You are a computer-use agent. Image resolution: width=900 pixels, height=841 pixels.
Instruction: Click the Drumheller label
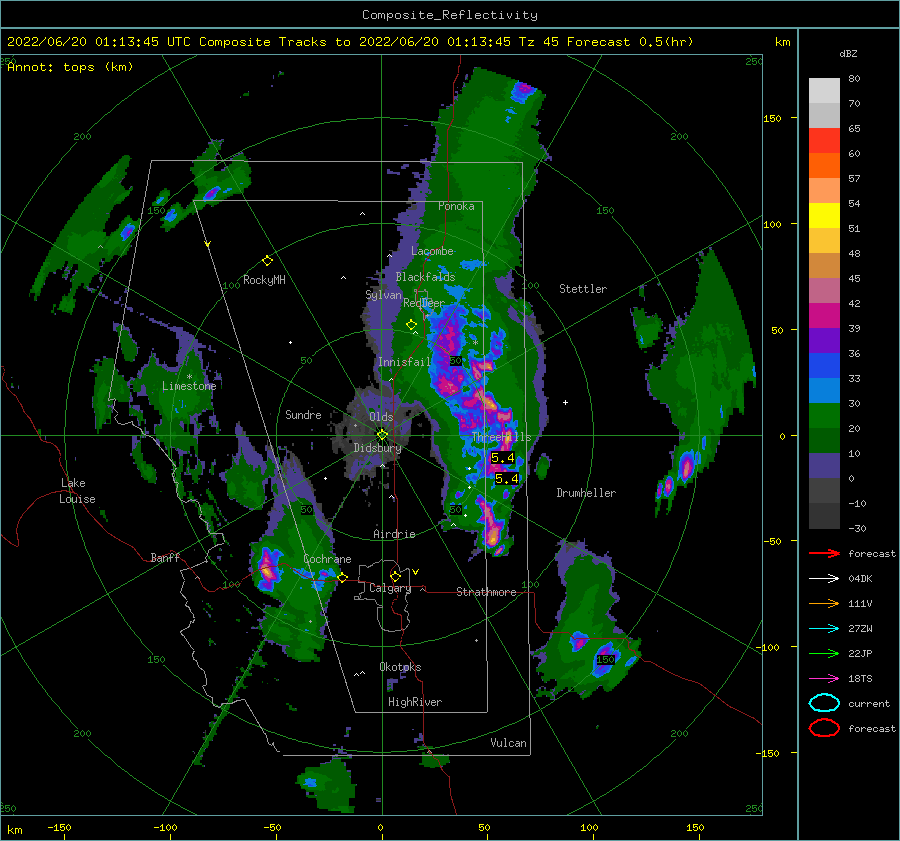pyautogui.click(x=586, y=493)
